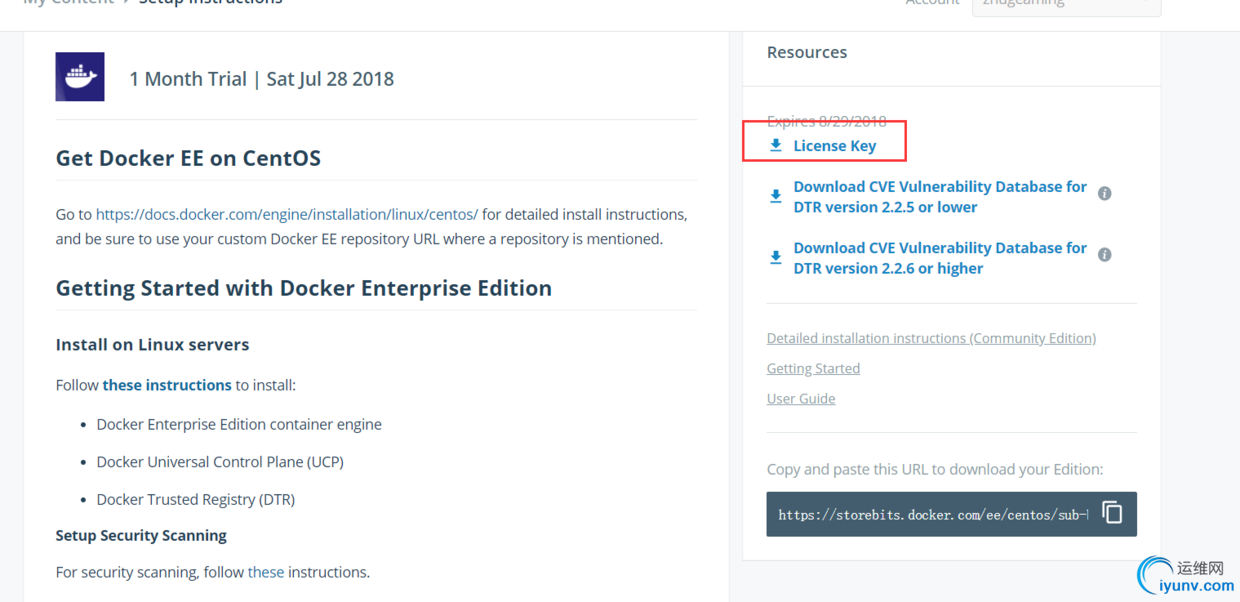The width and height of the screenshot is (1240, 602).
Task: Click the 'Resources' panel heading
Action: (x=807, y=52)
